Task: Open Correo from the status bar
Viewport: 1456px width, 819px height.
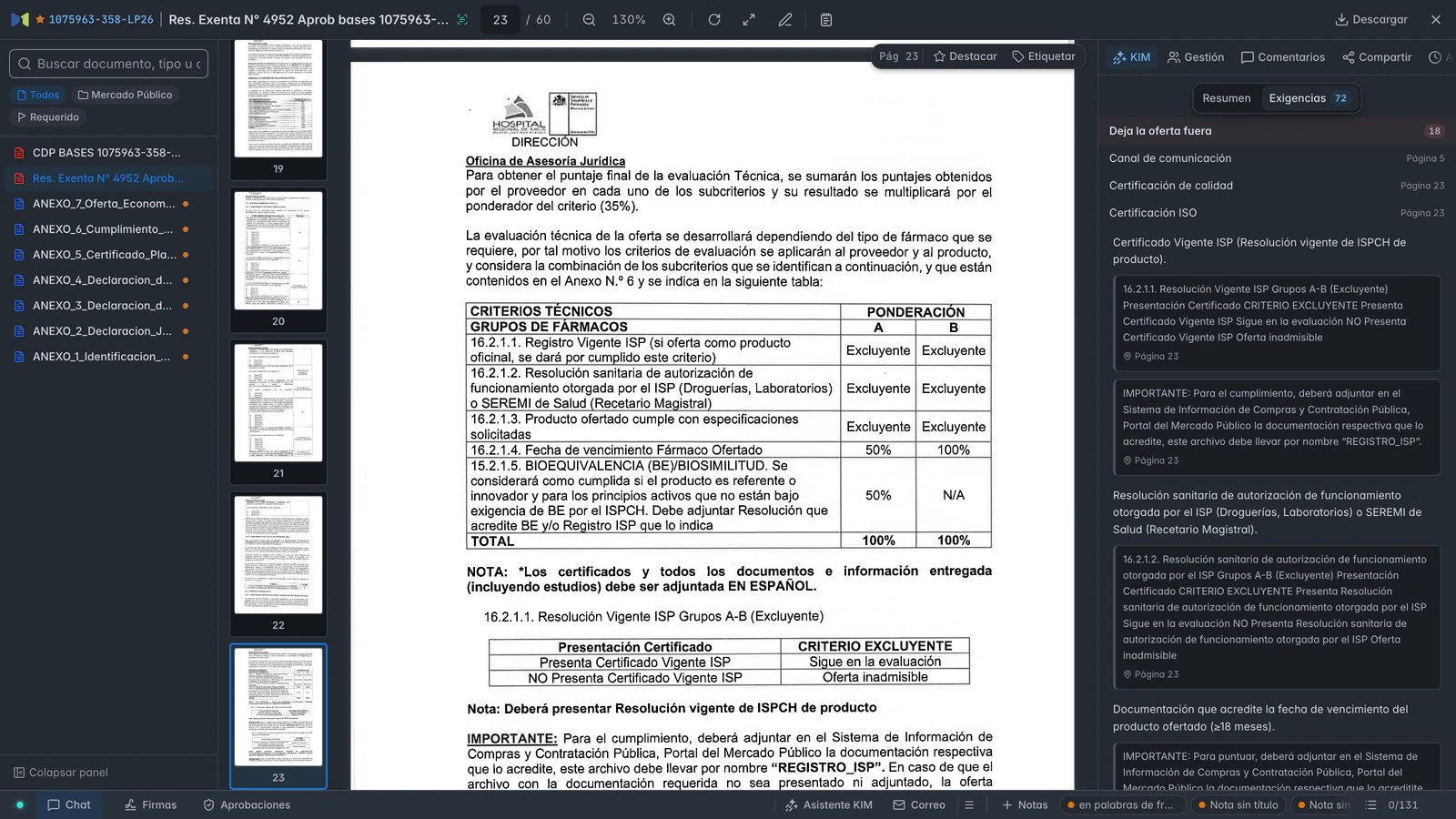Action: [919, 804]
